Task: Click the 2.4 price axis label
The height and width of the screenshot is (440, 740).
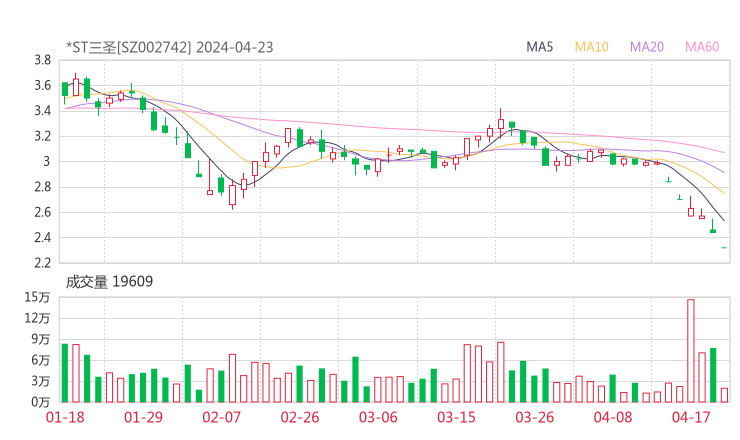Action: 42,237
